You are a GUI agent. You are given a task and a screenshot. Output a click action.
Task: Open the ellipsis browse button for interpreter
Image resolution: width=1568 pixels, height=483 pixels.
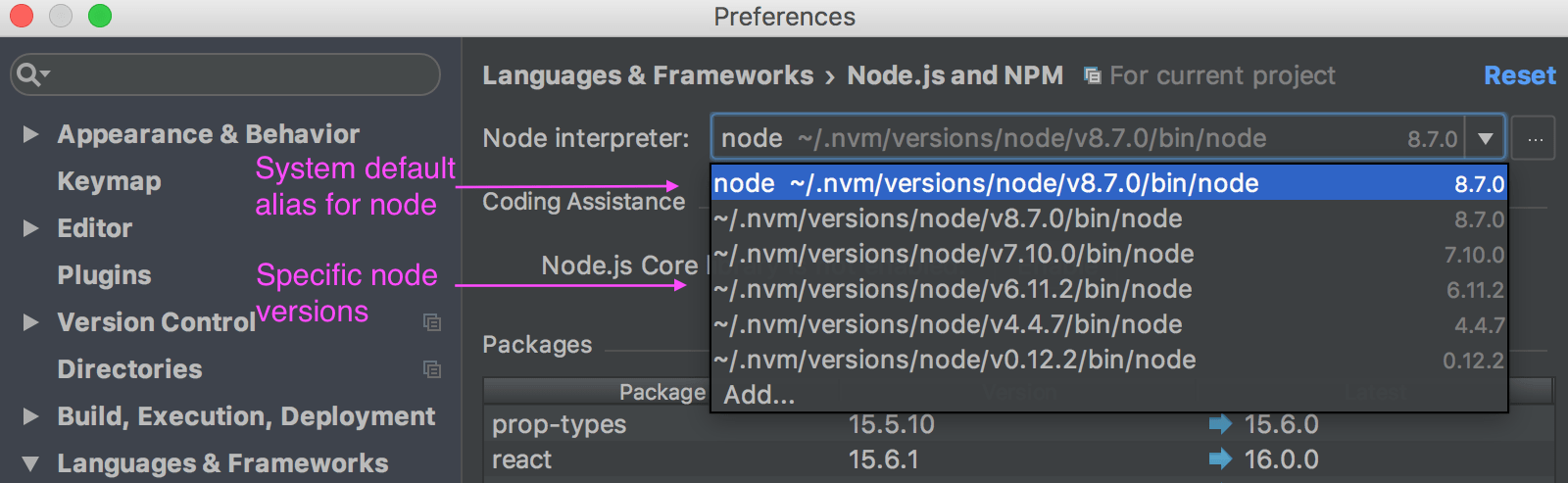(x=1535, y=139)
